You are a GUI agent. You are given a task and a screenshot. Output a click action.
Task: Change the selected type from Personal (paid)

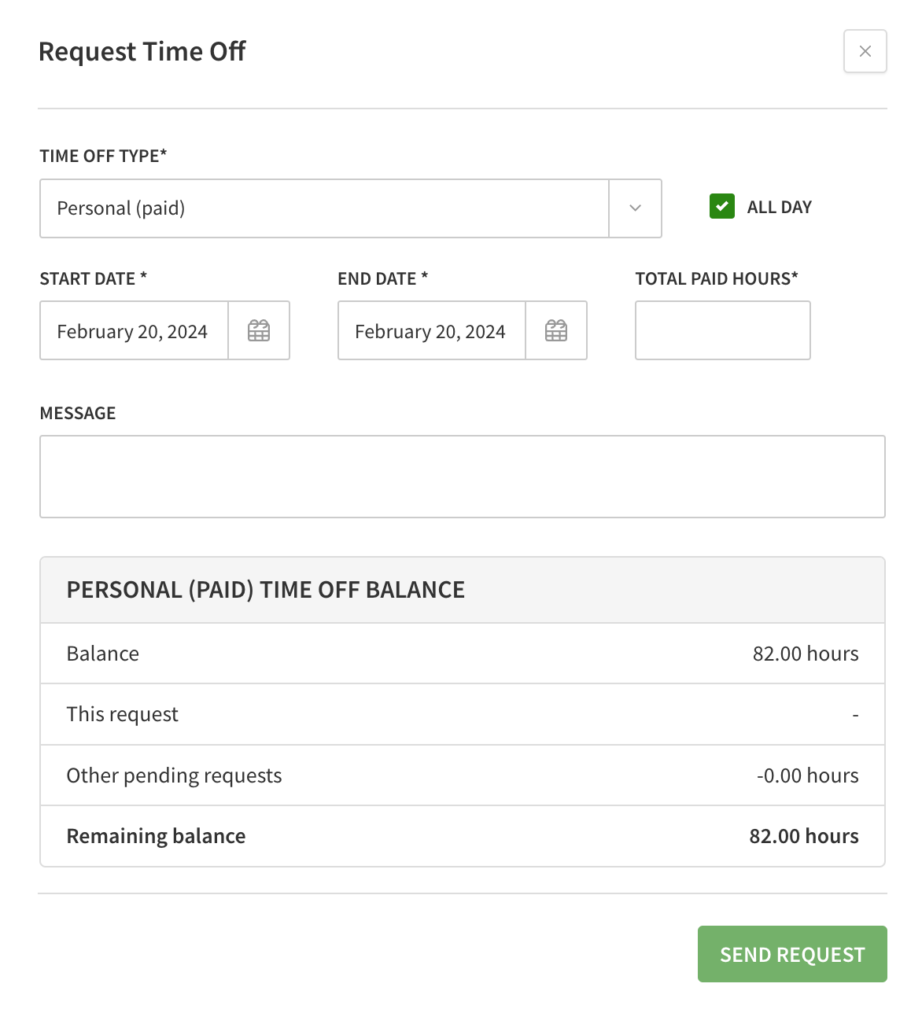coord(325,208)
